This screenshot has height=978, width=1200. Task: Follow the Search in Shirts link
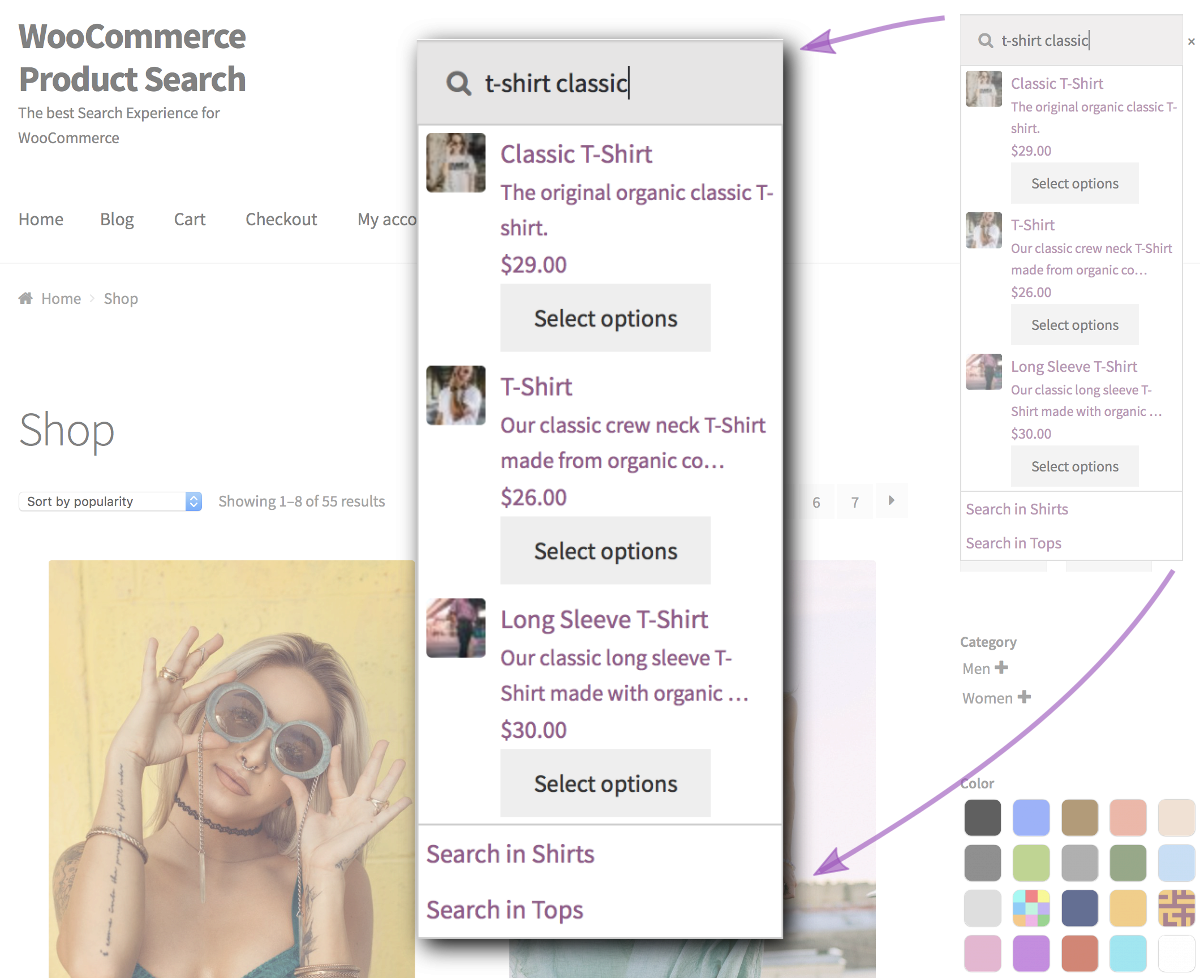point(510,854)
